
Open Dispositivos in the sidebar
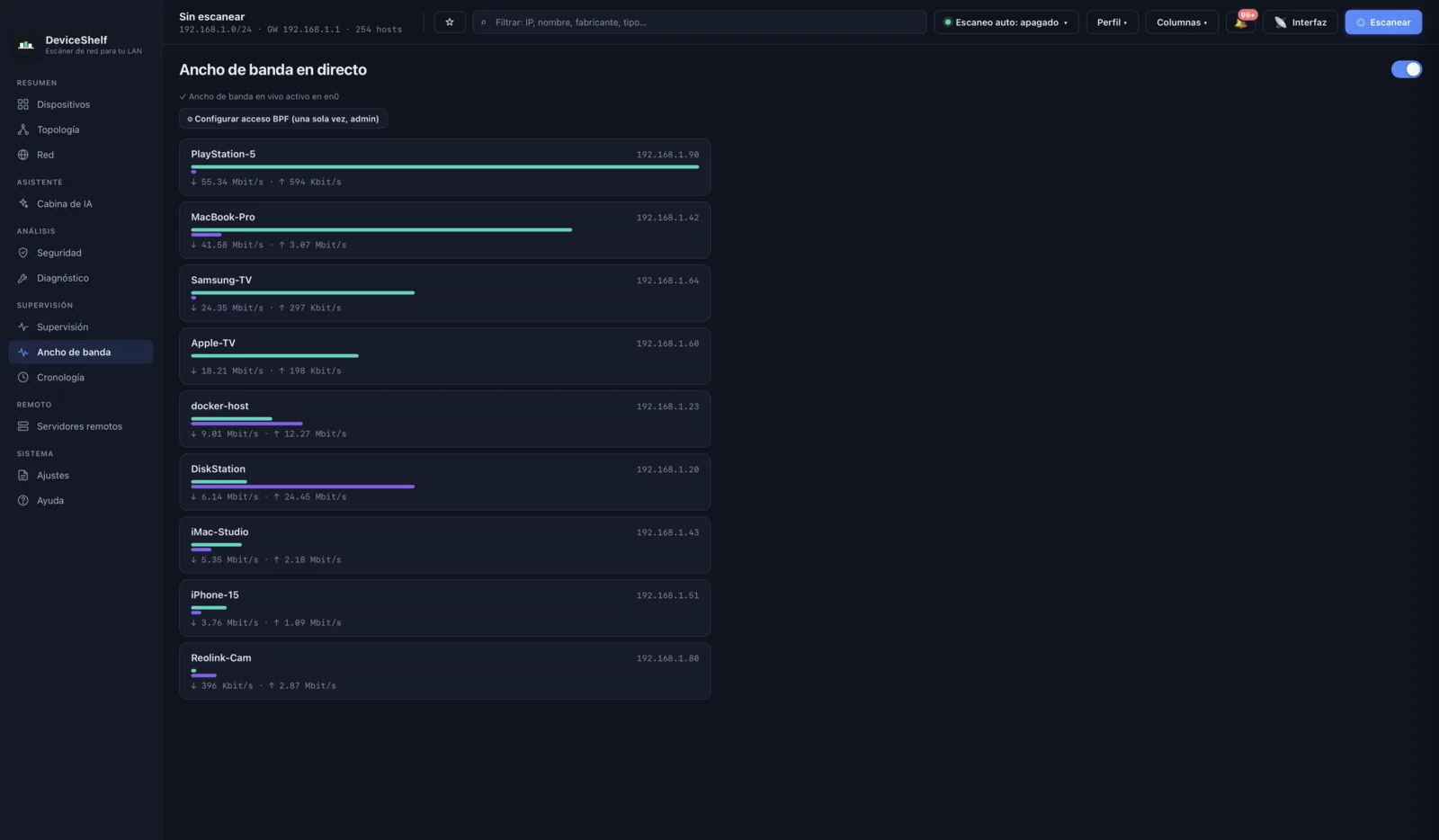[81, 104]
